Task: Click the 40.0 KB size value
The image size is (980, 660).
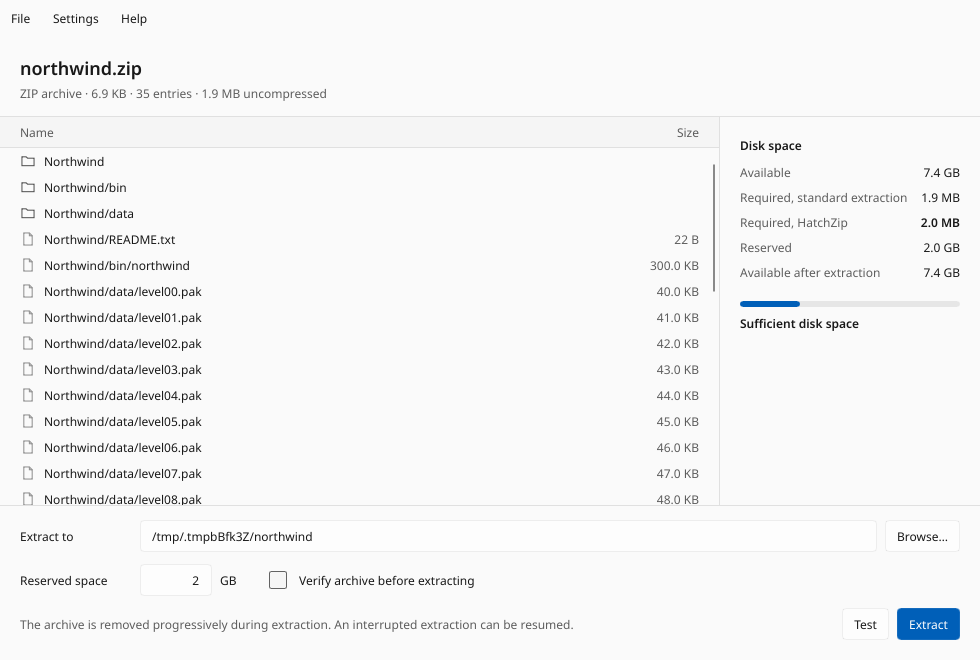Action: pos(678,292)
